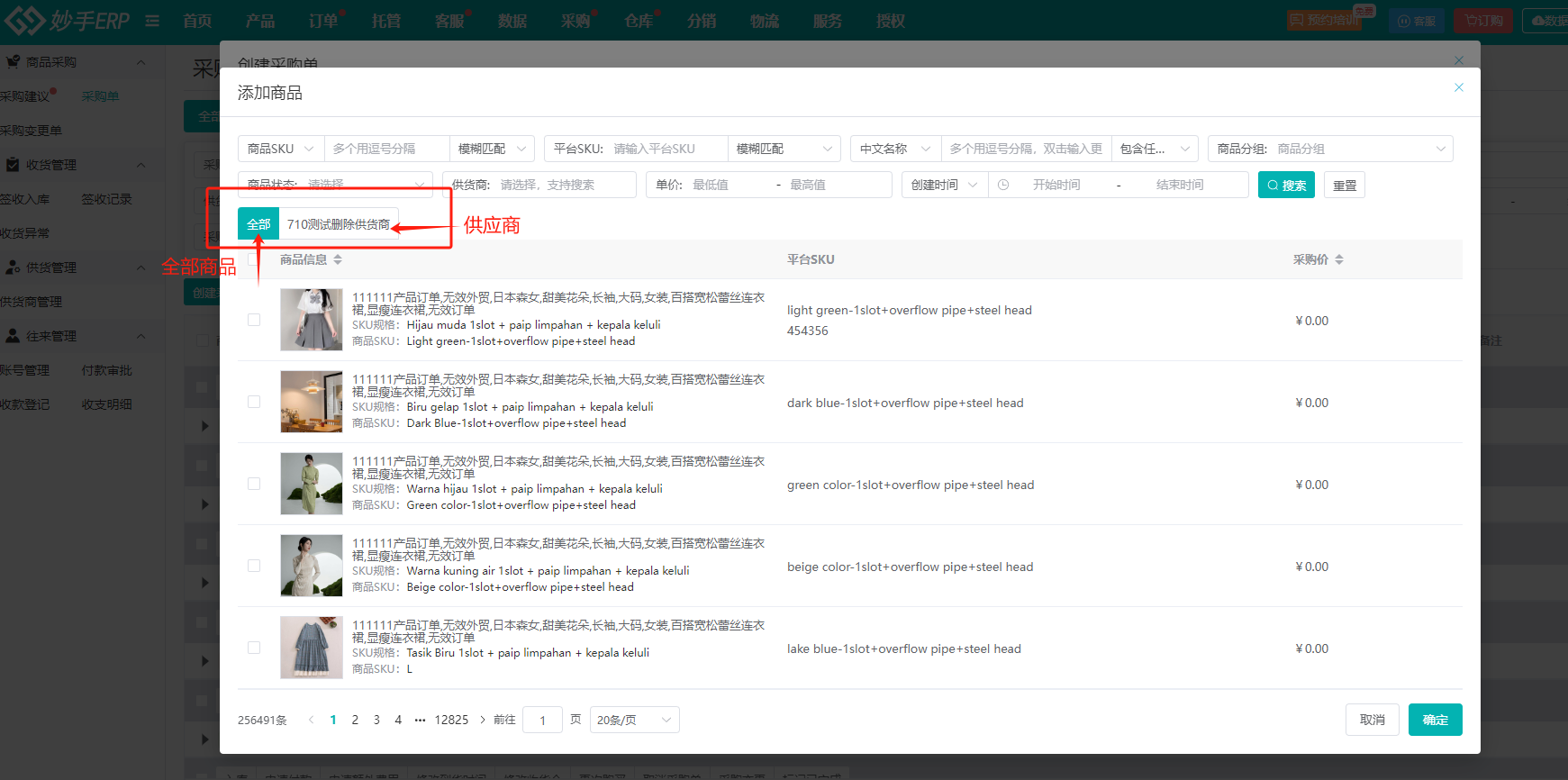Collapse the 商品采购 sidebar group chevron
The height and width of the screenshot is (780, 1568).
[x=140, y=62]
